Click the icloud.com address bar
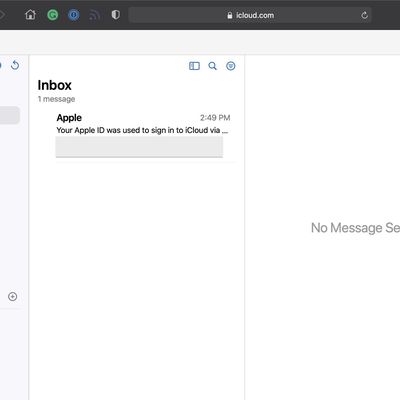Screen dimensions: 400x400 click(x=250, y=15)
